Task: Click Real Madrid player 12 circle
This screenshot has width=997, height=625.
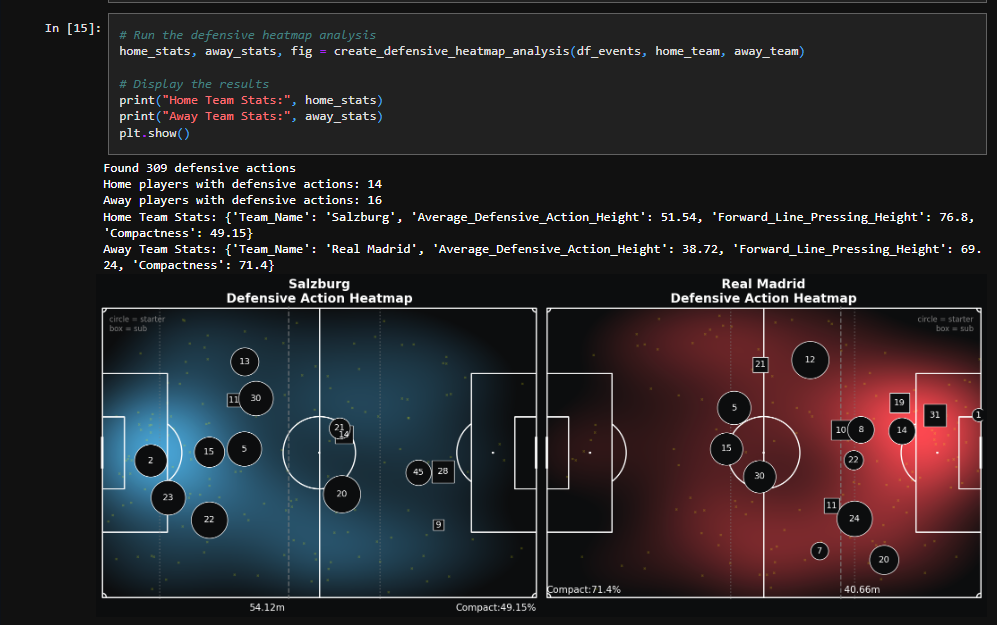Action: coord(810,360)
